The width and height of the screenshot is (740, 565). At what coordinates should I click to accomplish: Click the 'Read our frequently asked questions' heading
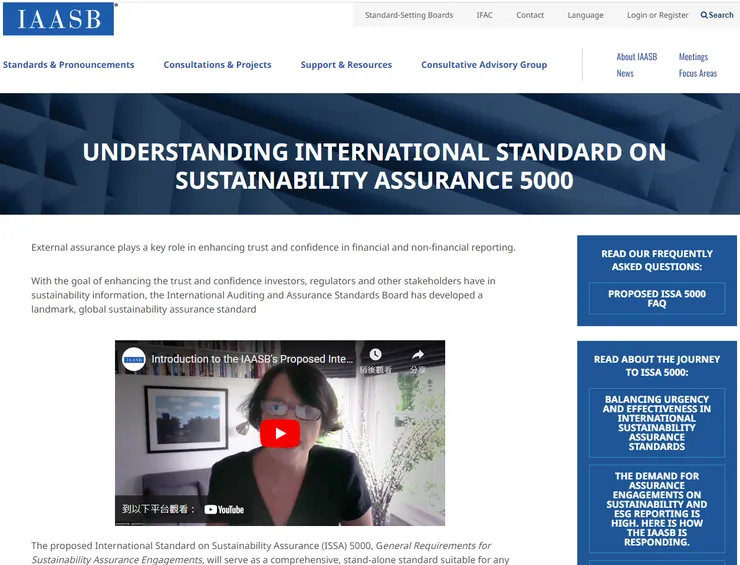(x=657, y=260)
